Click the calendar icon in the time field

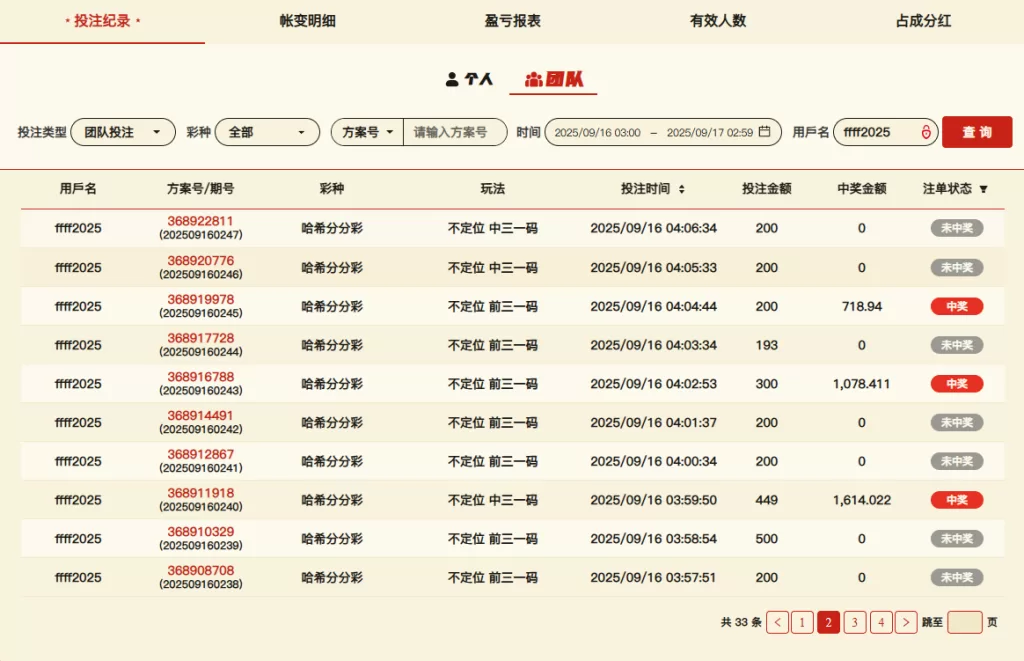pos(765,132)
